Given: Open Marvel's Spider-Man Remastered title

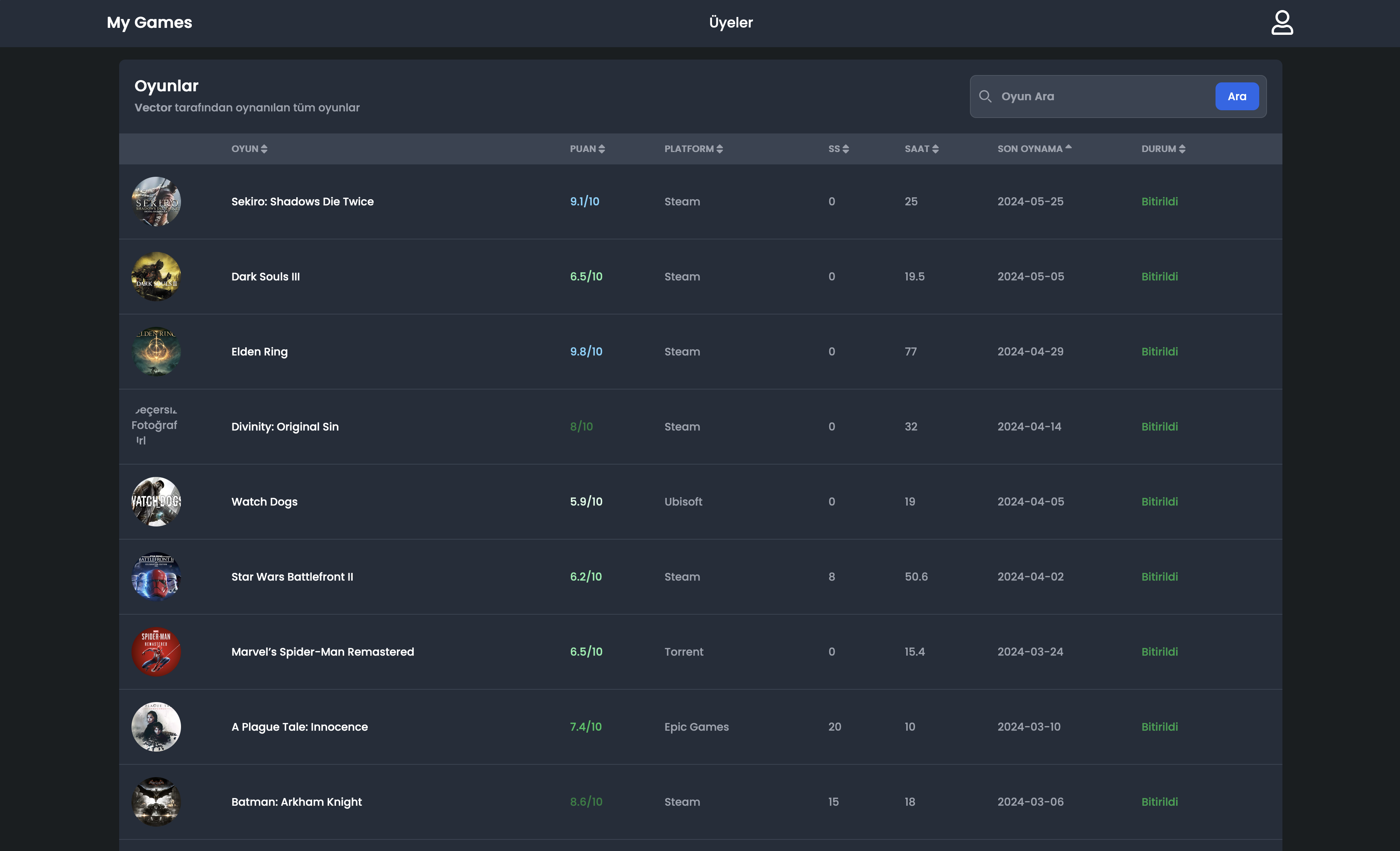Looking at the screenshot, I should tap(322, 652).
